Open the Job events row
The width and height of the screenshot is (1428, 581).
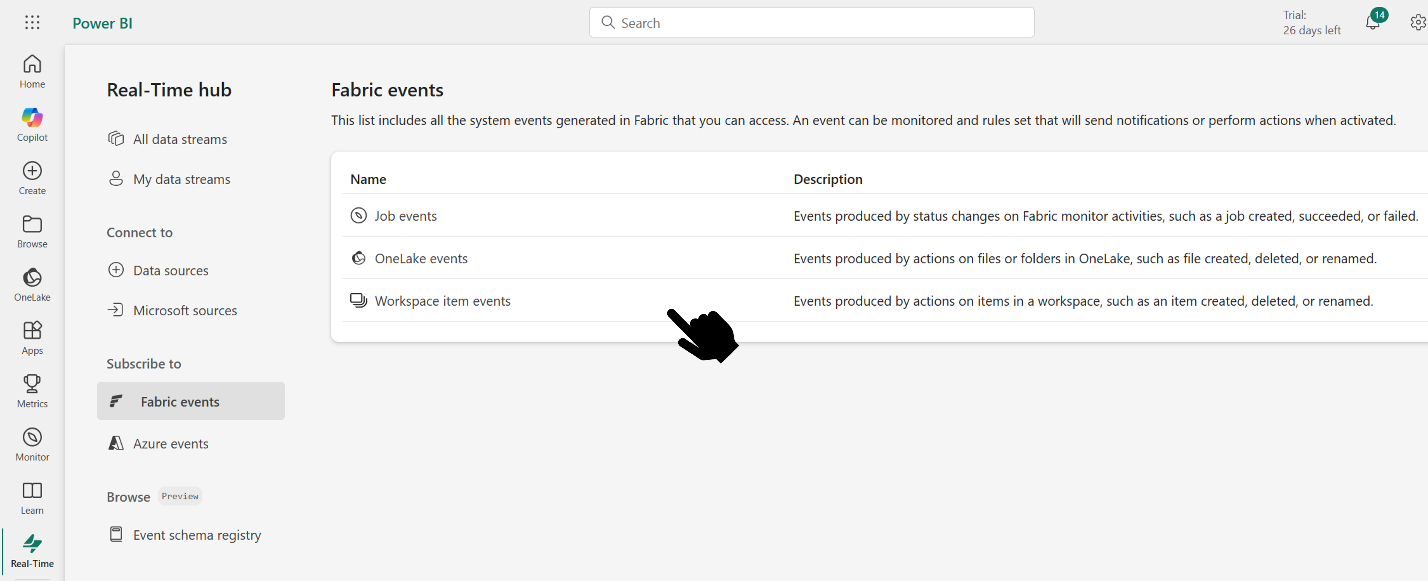(405, 216)
